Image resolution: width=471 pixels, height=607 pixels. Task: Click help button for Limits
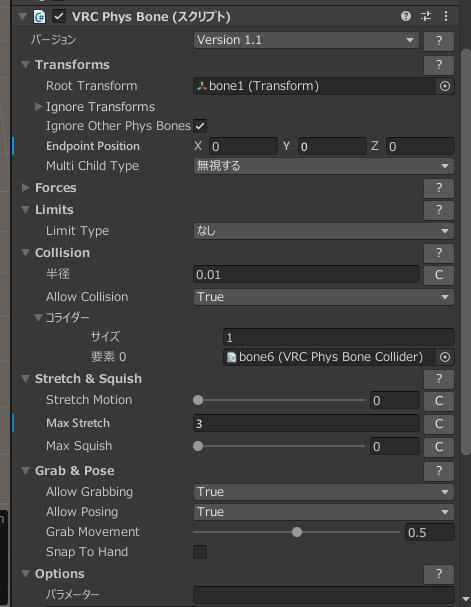click(x=439, y=210)
